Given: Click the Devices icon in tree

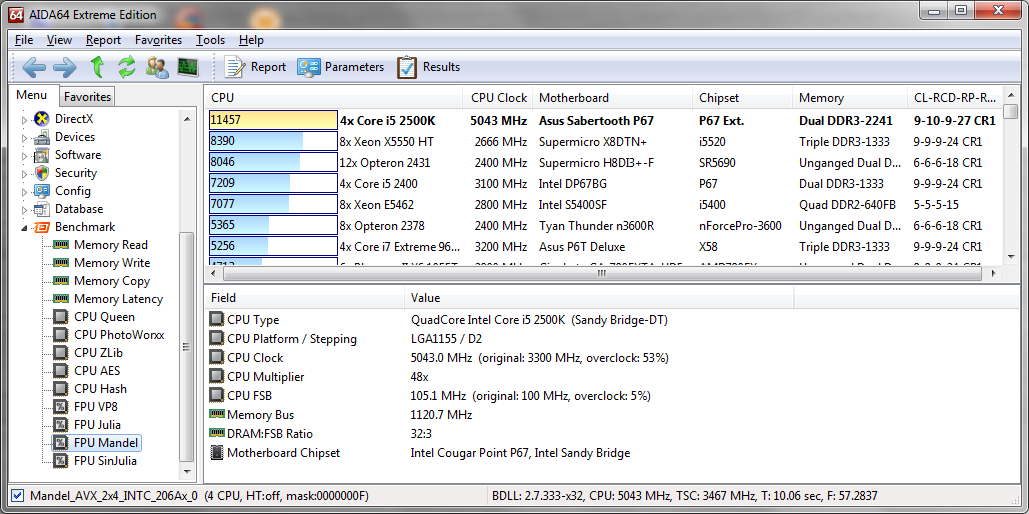Looking at the screenshot, I should click(41, 137).
